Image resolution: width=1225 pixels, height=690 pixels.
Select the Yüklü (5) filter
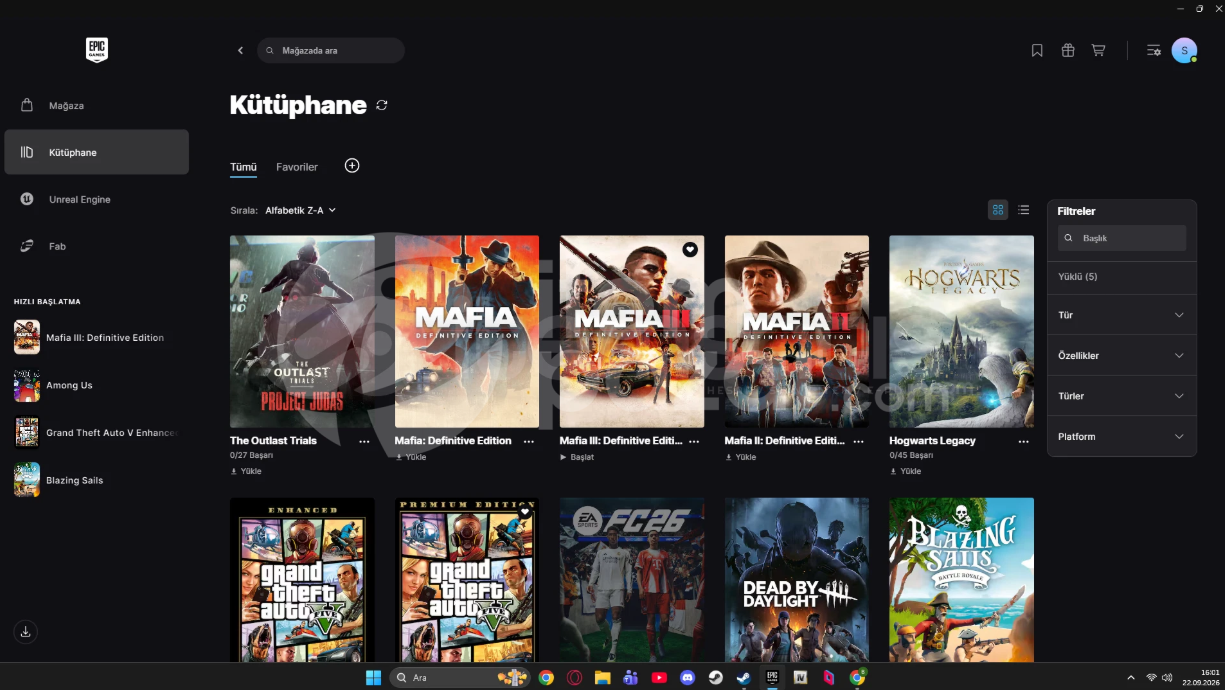1078,276
